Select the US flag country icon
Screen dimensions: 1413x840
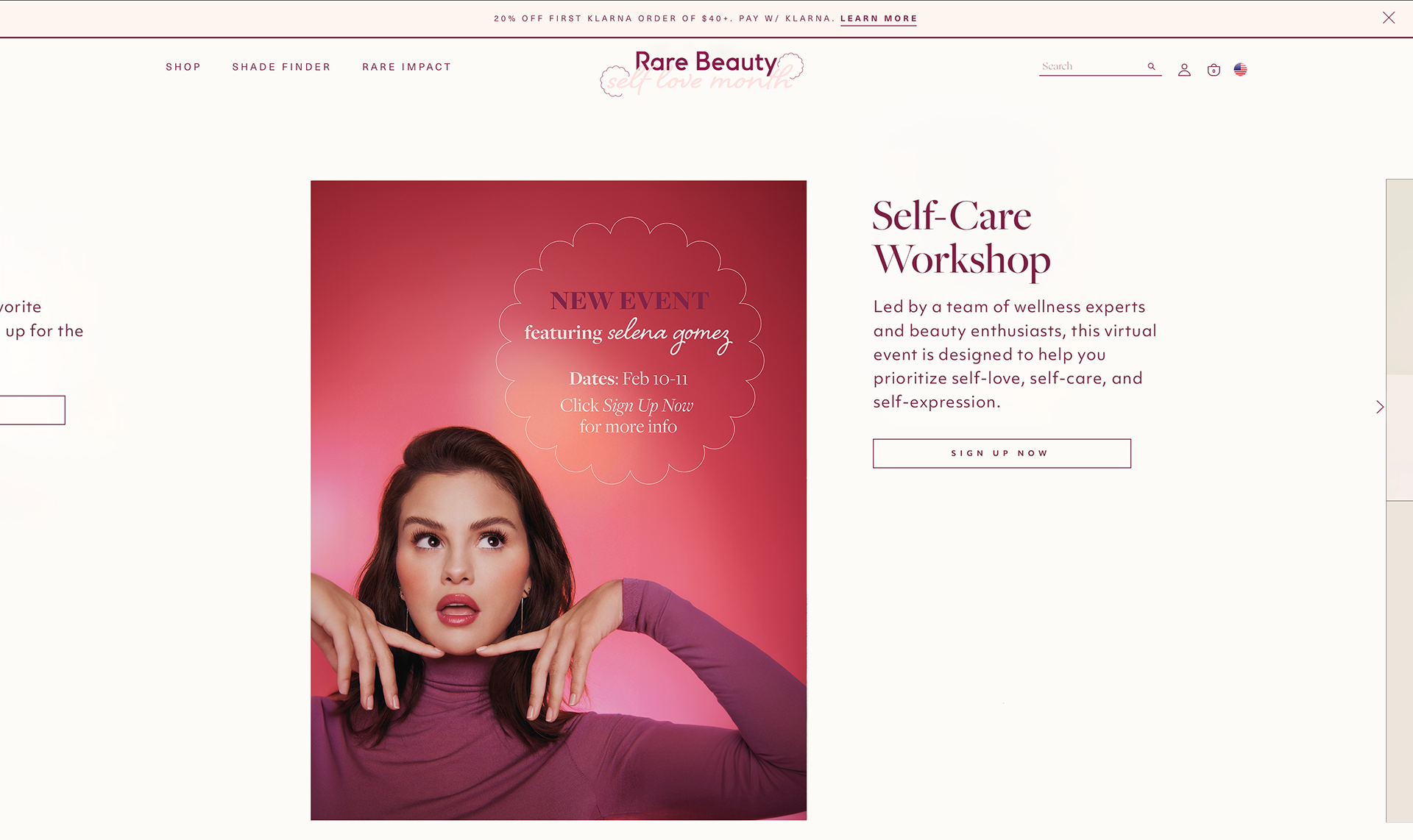1240,70
